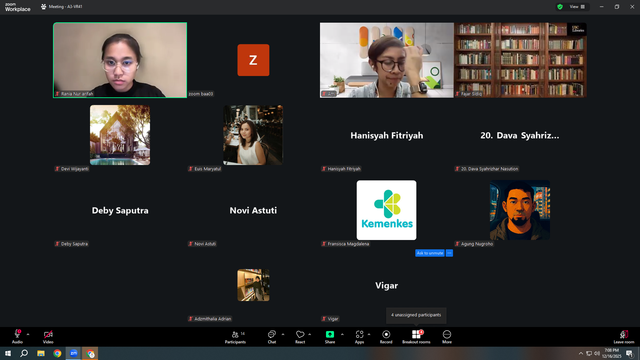This screenshot has height=360, width=640.
Task: Open Windows taskbar search
Action: click(24, 353)
